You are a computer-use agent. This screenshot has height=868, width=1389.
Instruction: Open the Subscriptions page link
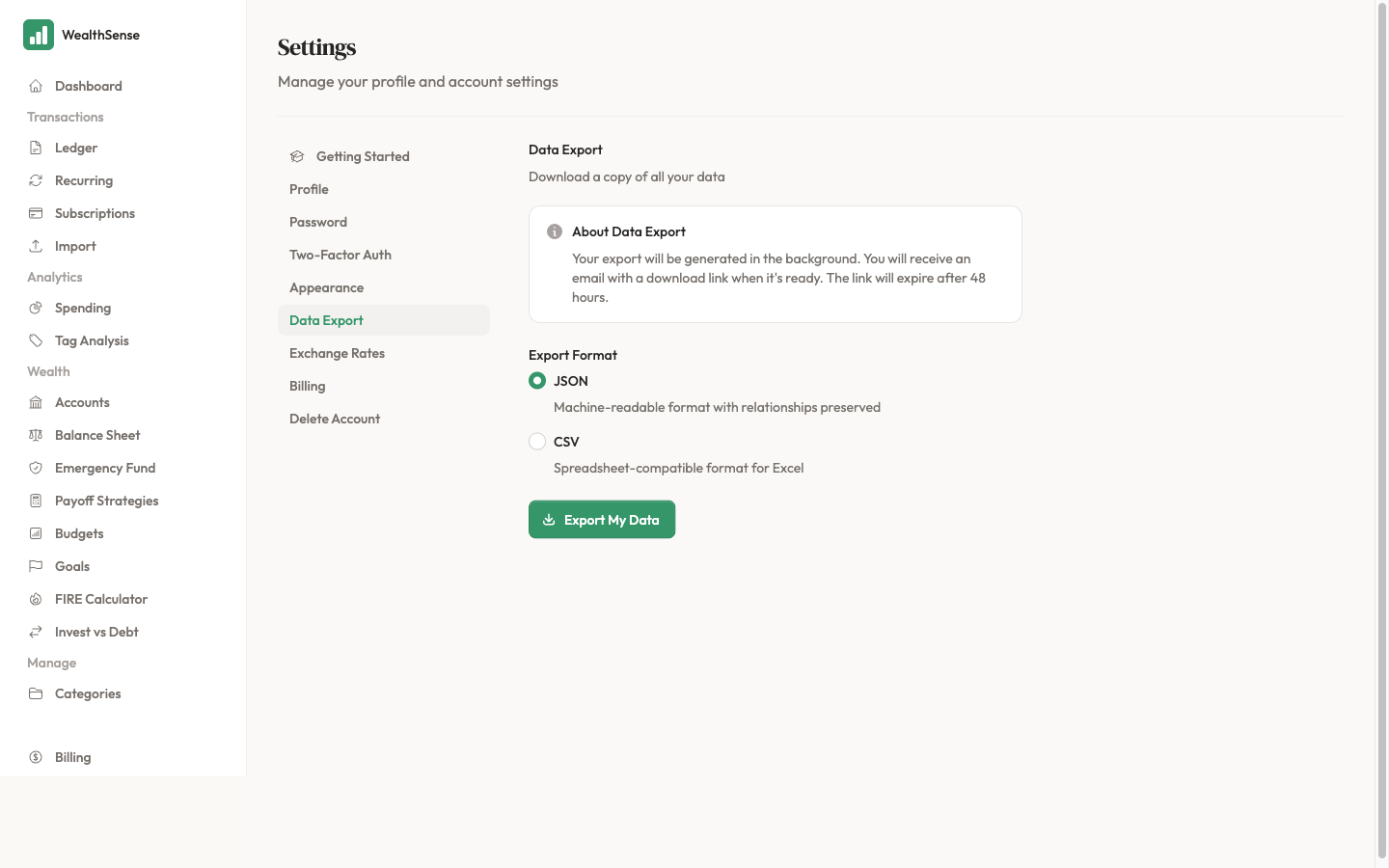click(x=123, y=213)
